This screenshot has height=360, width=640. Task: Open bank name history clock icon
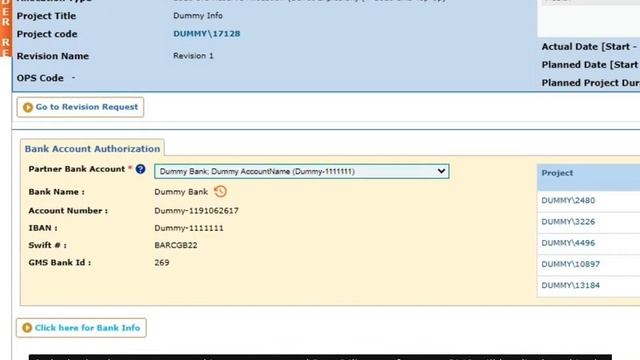220,191
